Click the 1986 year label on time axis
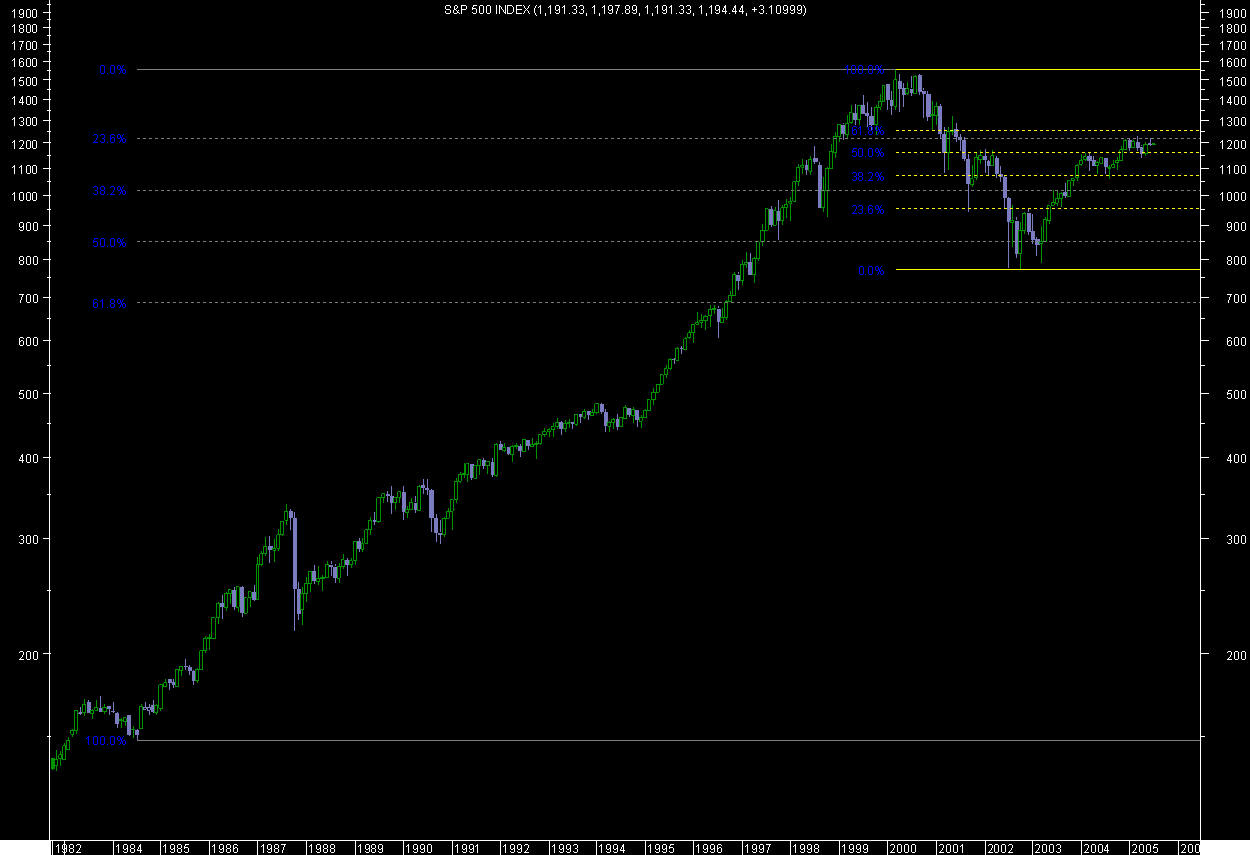Image resolution: width=1250 pixels, height=855 pixels. (x=226, y=848)
